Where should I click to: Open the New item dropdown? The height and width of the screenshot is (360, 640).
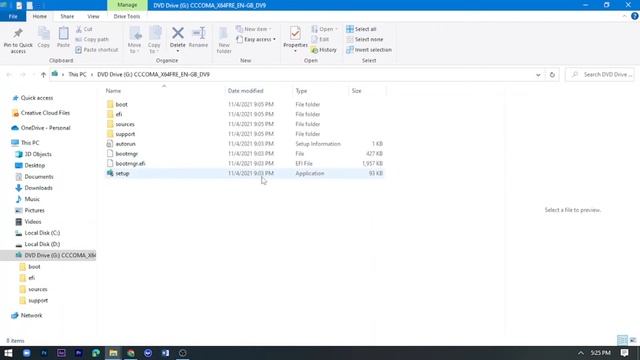point(253,29)
